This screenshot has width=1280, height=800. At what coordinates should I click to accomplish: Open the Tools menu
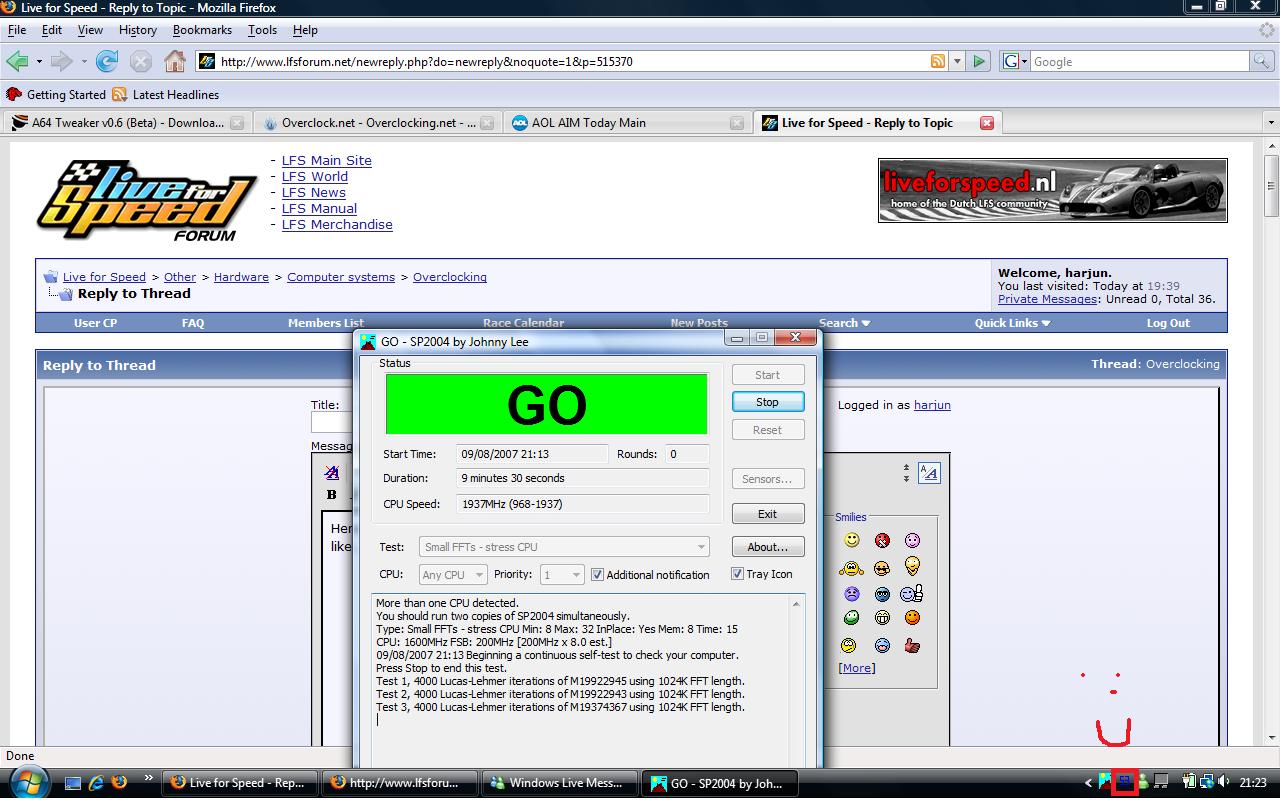(x=263, y=30)
